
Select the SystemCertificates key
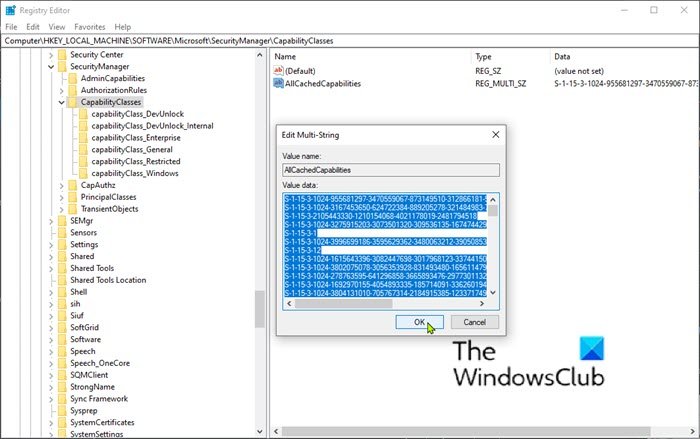[102, 422]
